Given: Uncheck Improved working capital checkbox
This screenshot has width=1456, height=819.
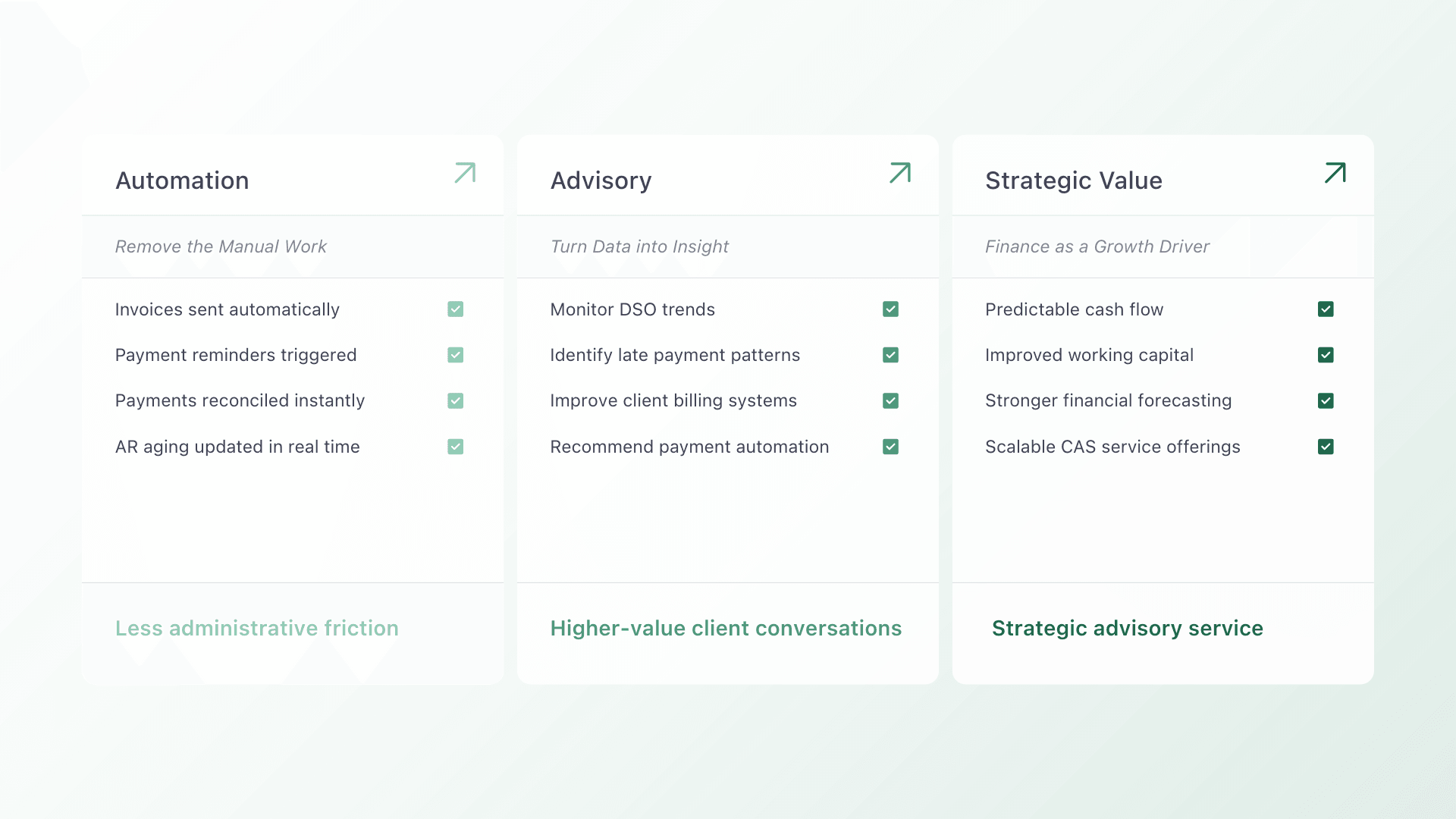Looking at the screenshot, I should point(1326,355).
